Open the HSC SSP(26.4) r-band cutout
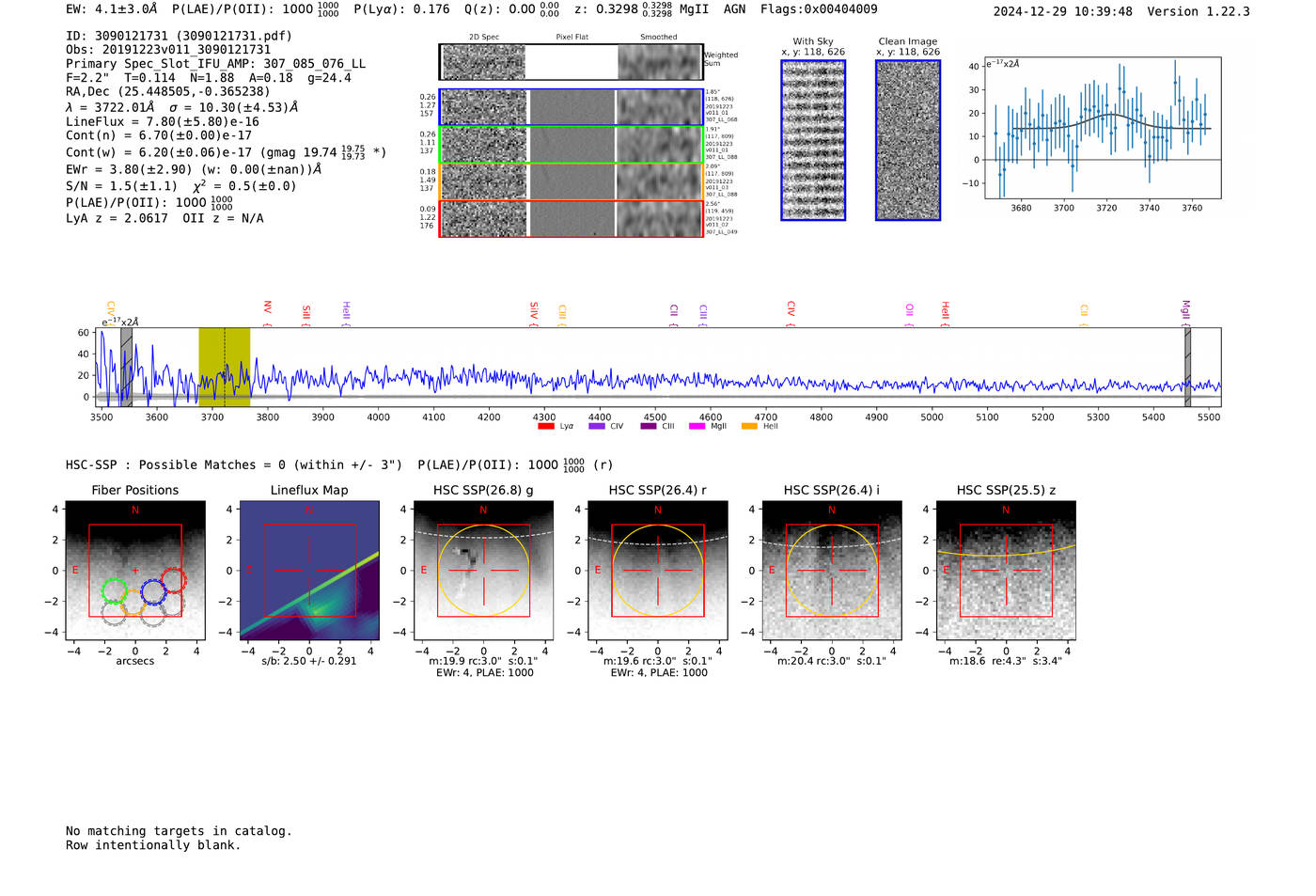1316x896 pixels. click(x=657, y=571)
